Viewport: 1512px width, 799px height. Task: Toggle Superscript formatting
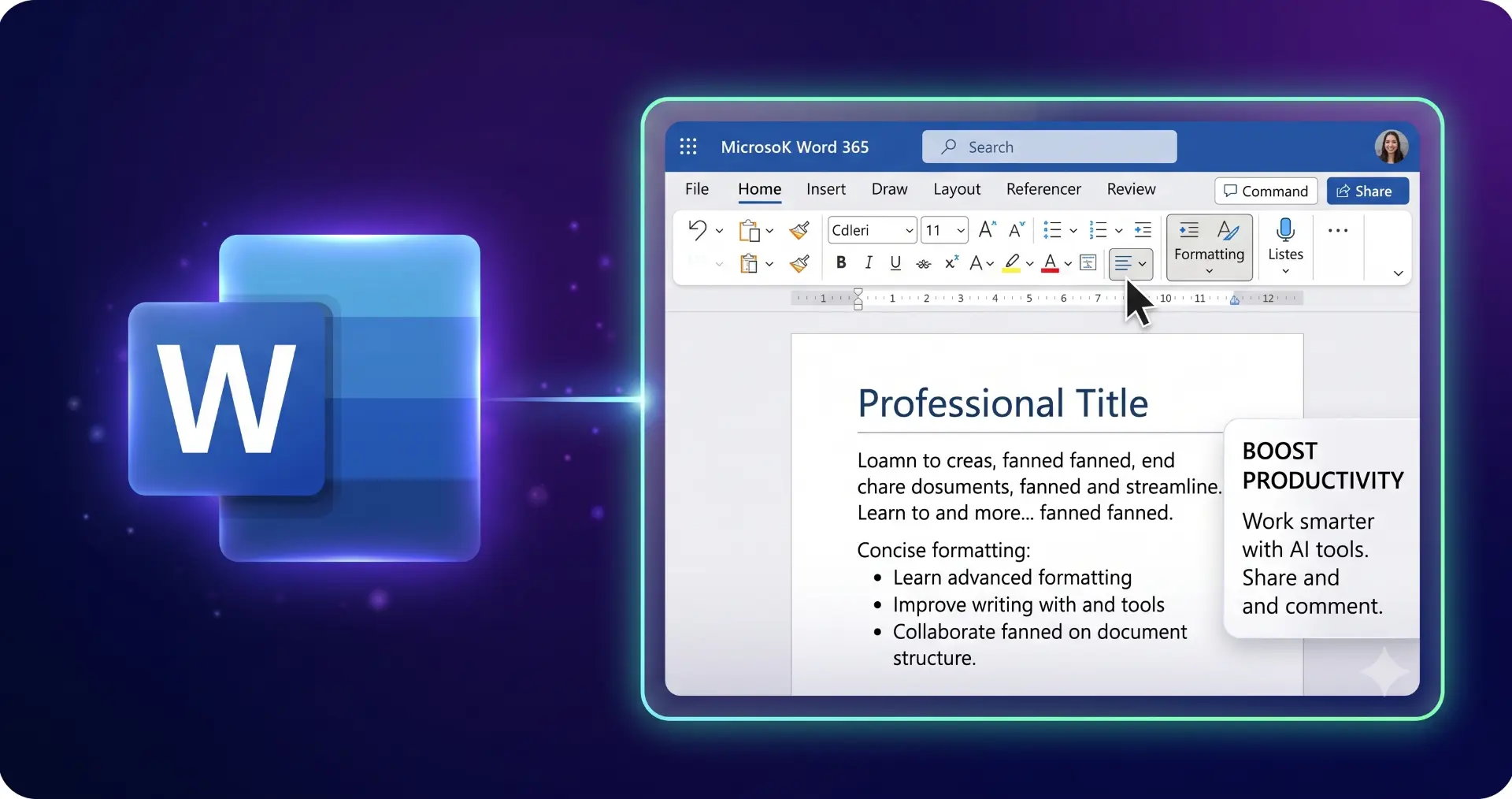pyautogui.click(x=951, y=262)
